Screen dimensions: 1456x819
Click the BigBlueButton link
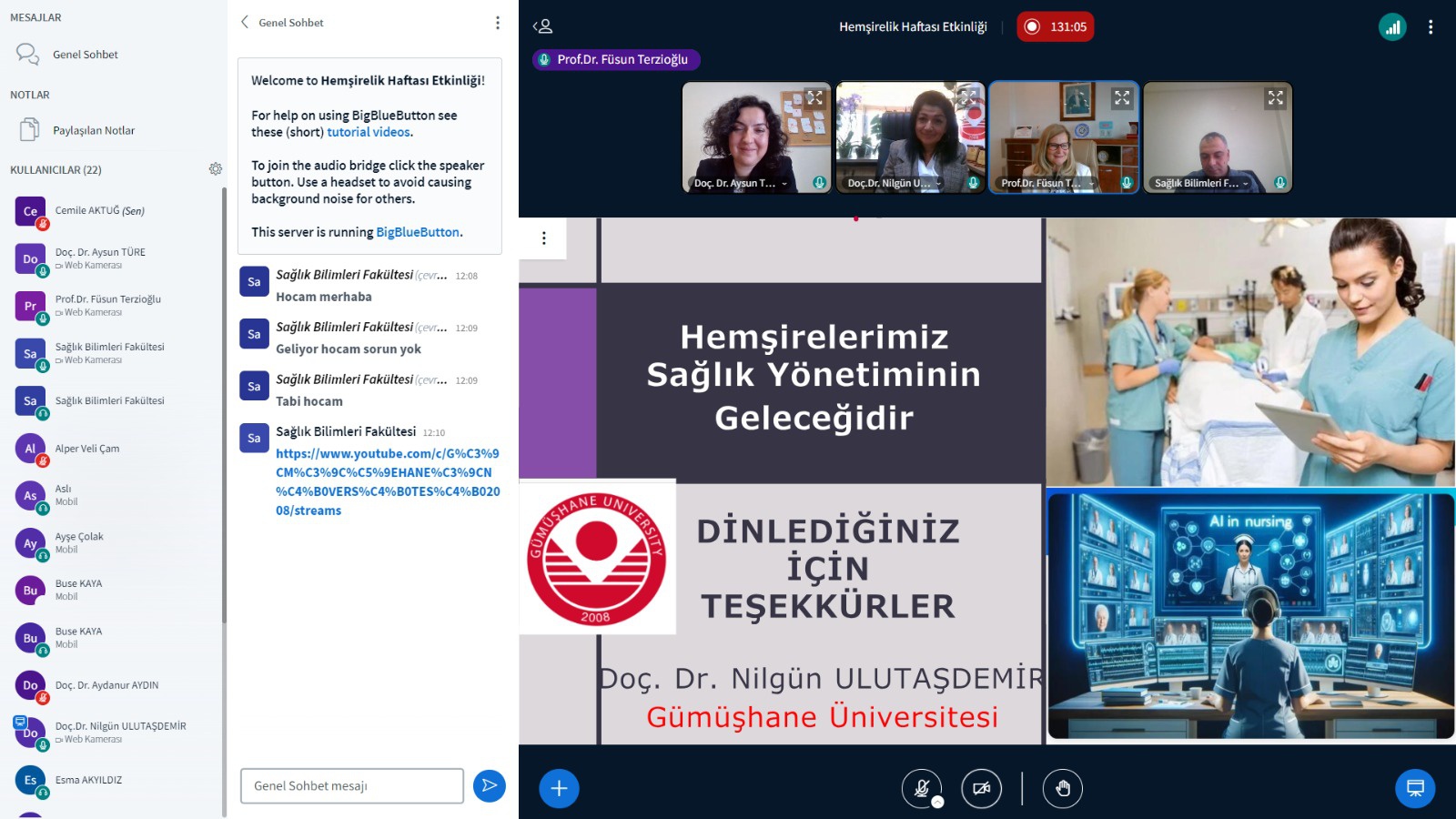[418, 232]
